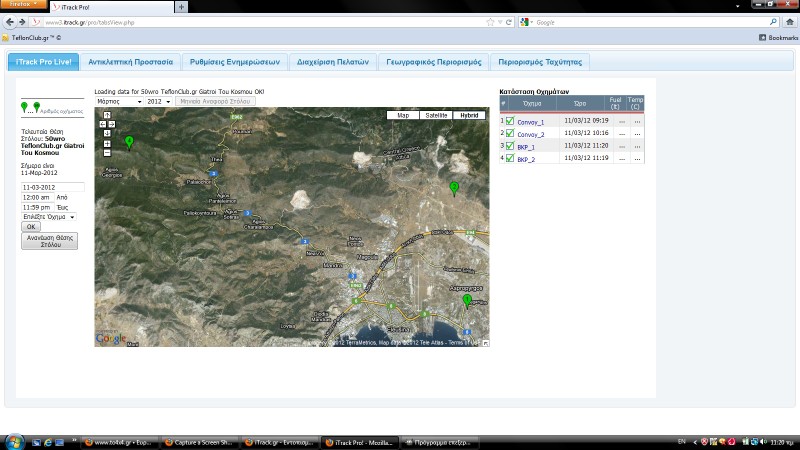This screenshot has width=800, height=450.
Task: Click green map marker number 1 near Aspropyrgos
Action: click(467, 301)
